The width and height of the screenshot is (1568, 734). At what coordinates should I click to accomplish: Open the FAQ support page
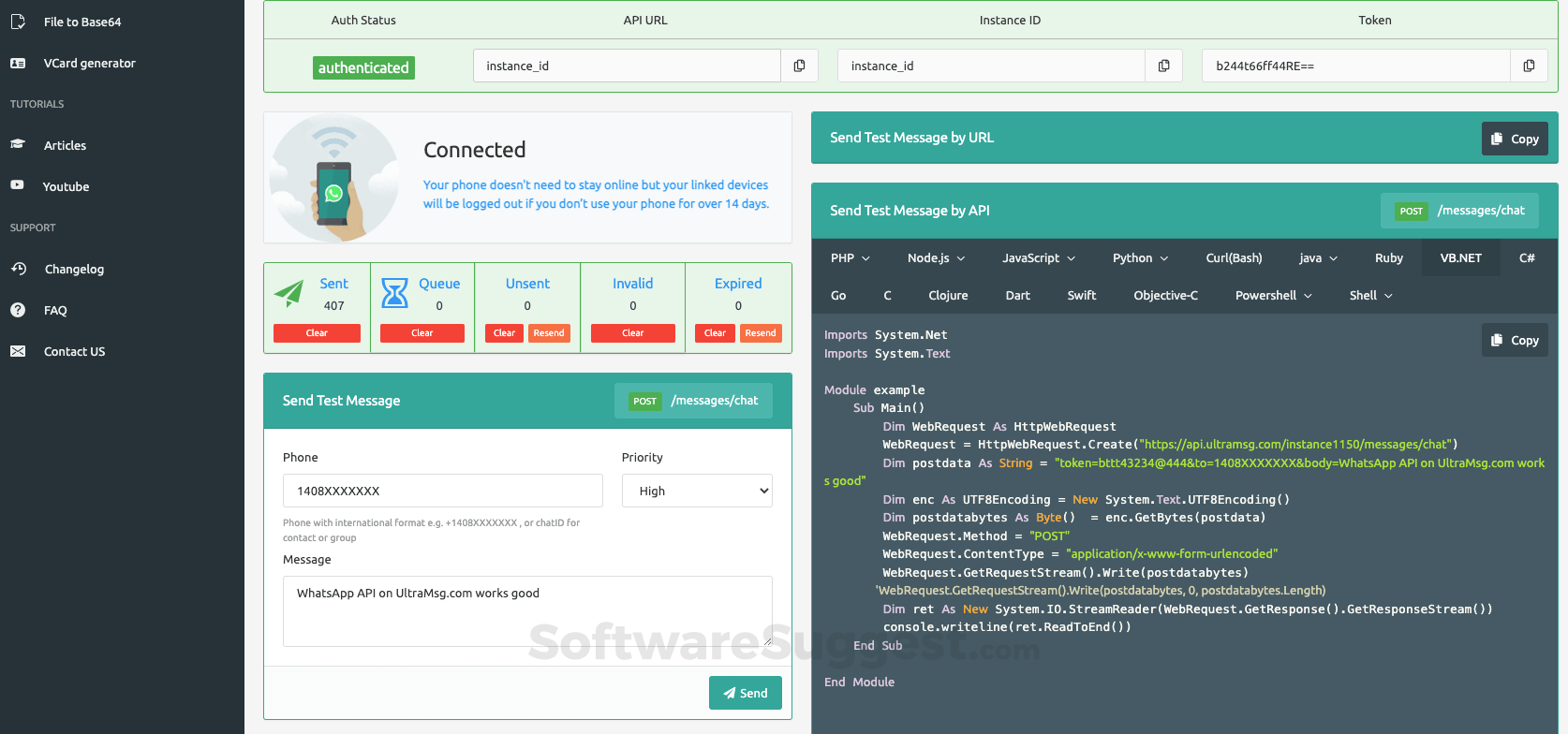pyautogui.click(x=55, y=311)
